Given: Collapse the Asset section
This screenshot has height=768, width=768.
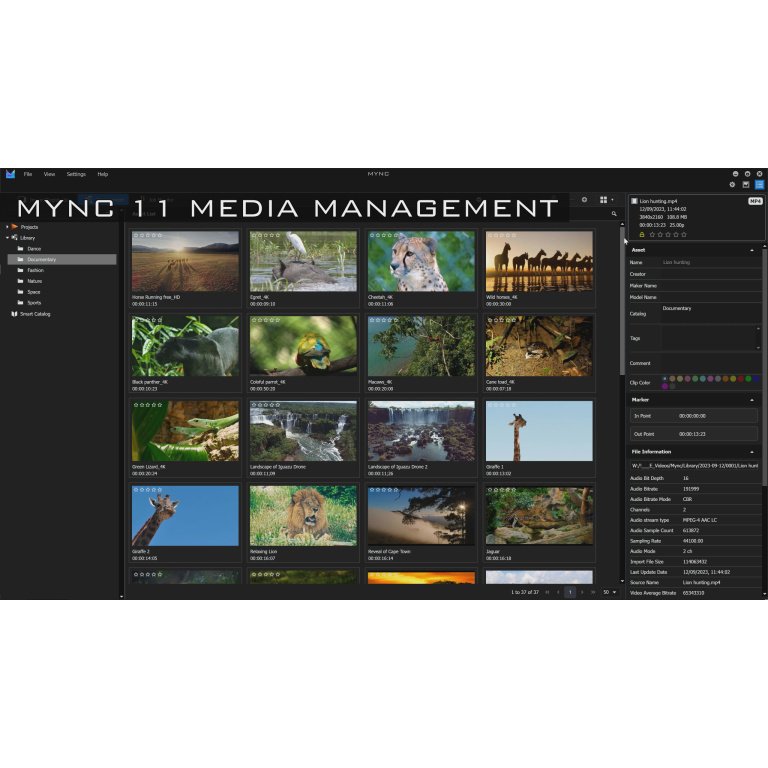Looking at the screenshot, I should (752, 250).
